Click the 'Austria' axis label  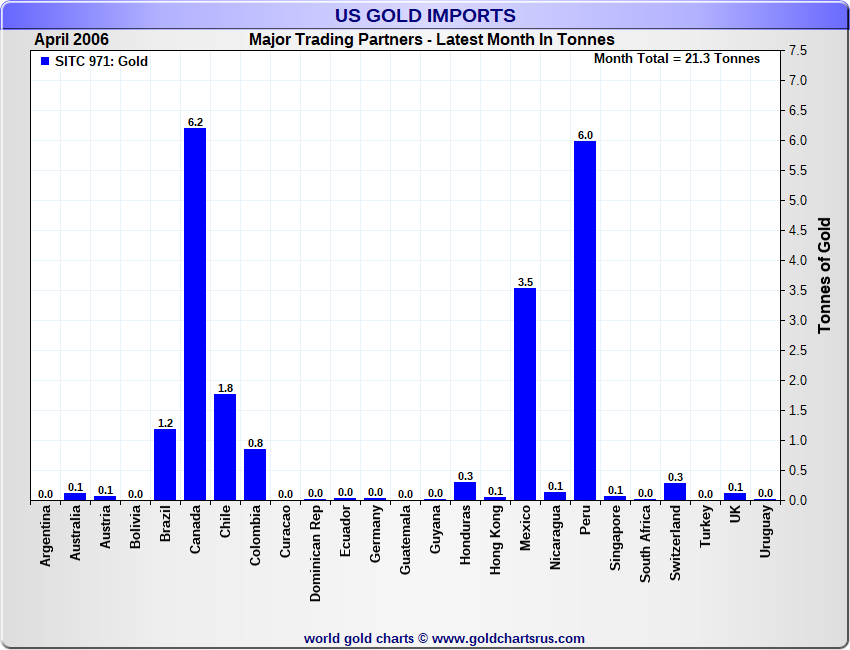click(x=105, y=527)
